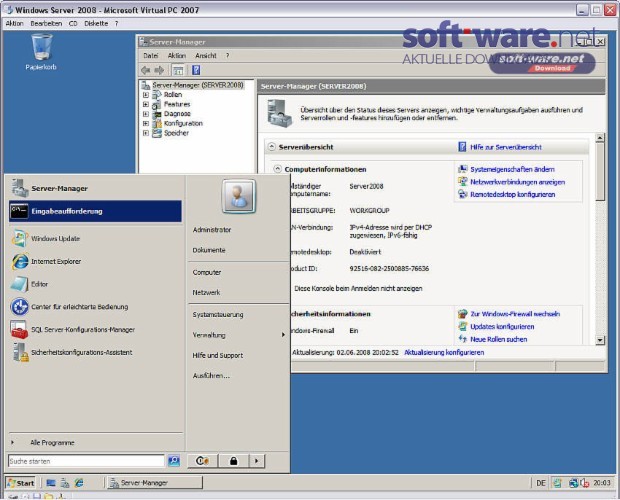
Task: Click the Server-Manager icon in Start menu
Action: [19, 188]
